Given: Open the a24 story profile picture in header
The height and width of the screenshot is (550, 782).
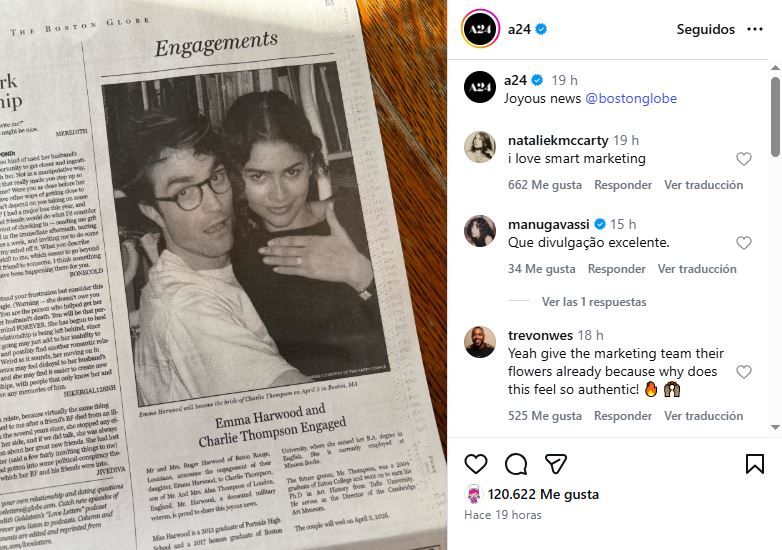Looking at the screenshot, I should (x=480, y=29).
